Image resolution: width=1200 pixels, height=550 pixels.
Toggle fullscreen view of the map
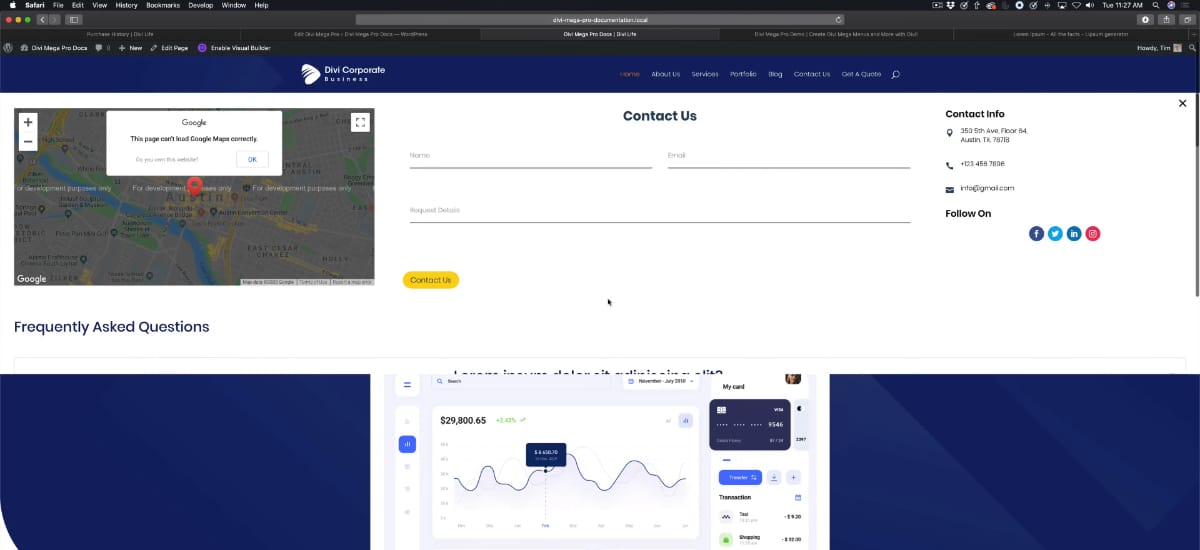coord(360,122)
